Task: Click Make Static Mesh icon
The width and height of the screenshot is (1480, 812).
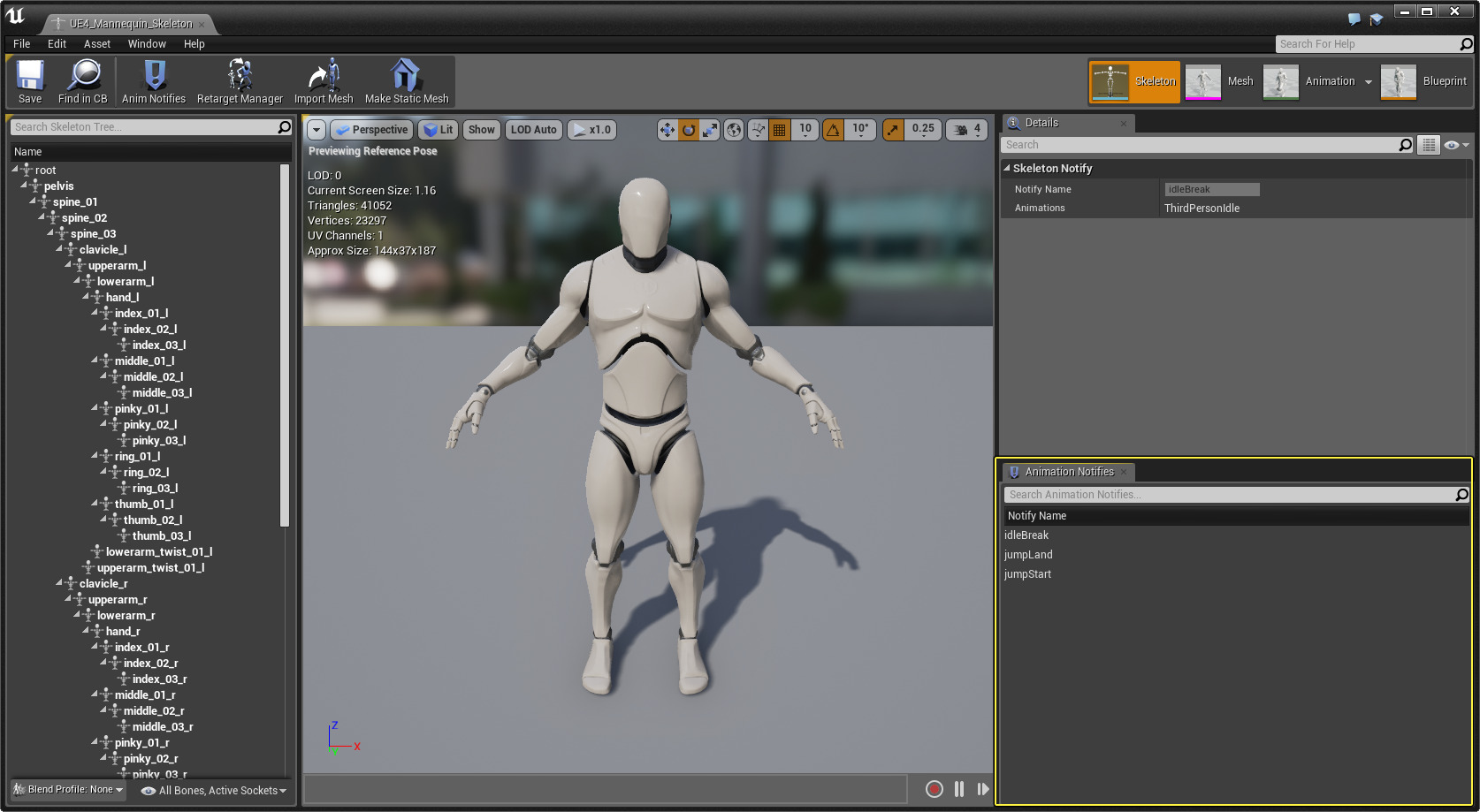Action: coord(407,81)
